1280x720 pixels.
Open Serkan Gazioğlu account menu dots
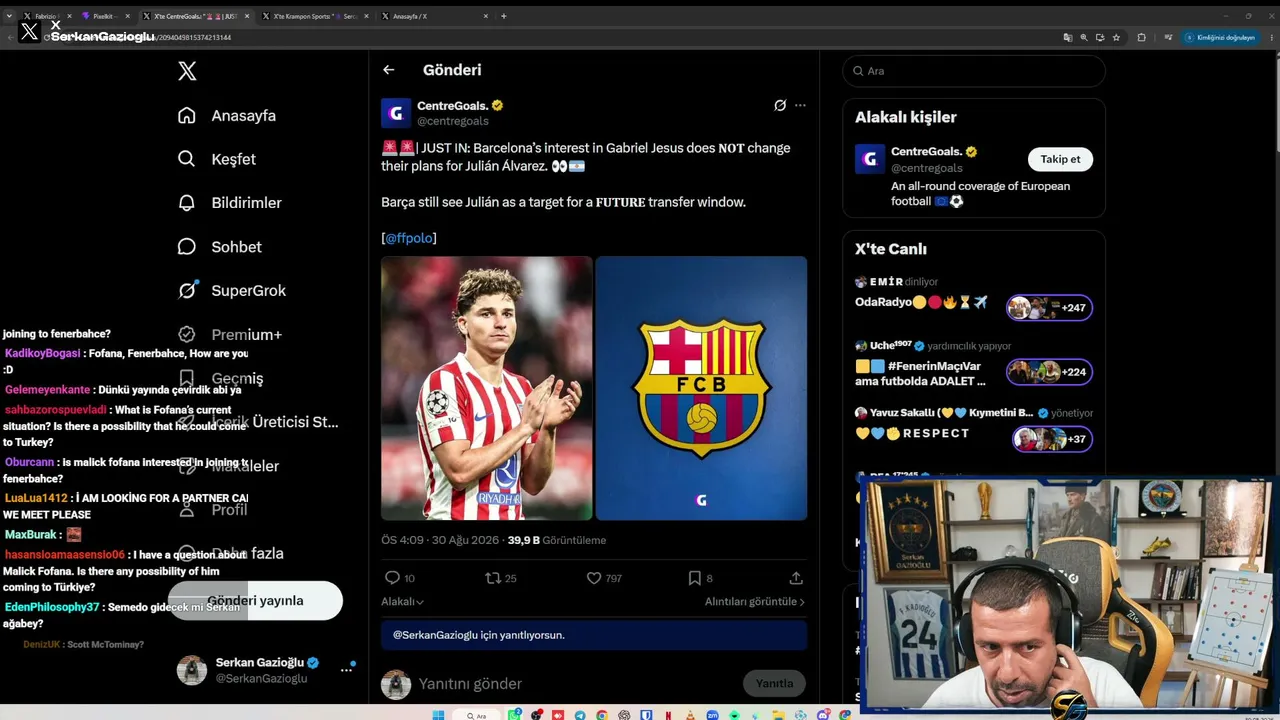pos(346,670)
